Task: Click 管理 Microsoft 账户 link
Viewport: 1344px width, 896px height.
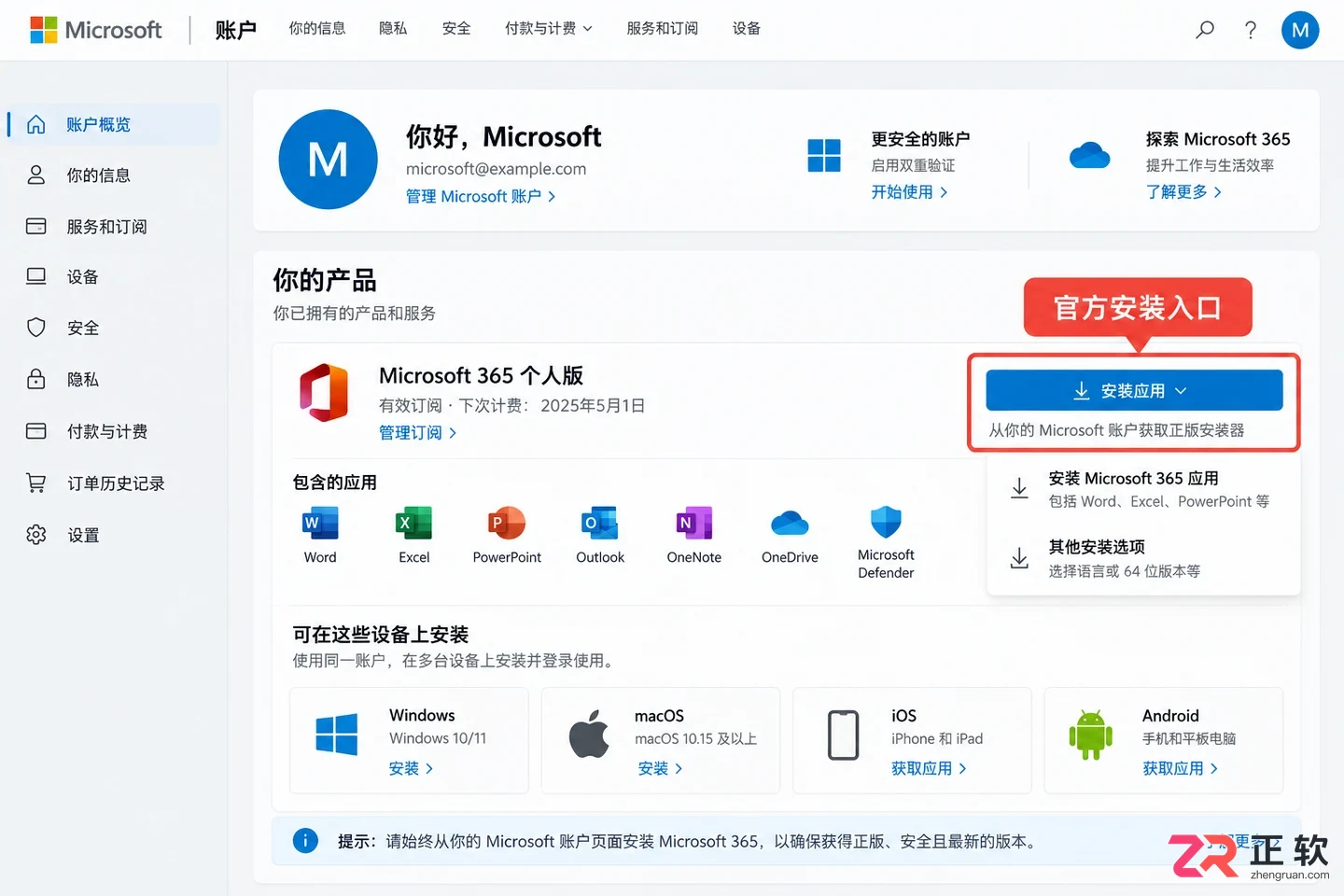Action: point(481,196)
